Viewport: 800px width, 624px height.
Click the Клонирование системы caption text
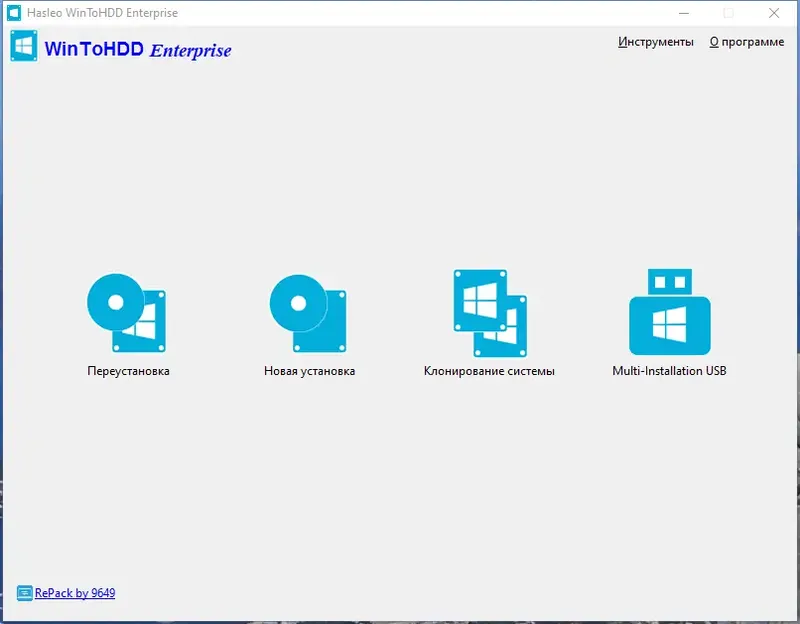click(490, 370)
